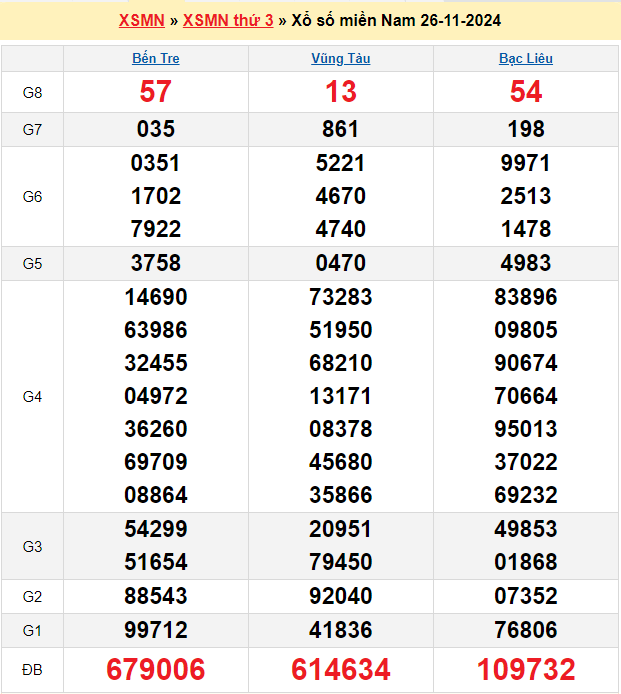Select the G8 row label
This screenshot has width=621, height=694.
coord(32,92)
